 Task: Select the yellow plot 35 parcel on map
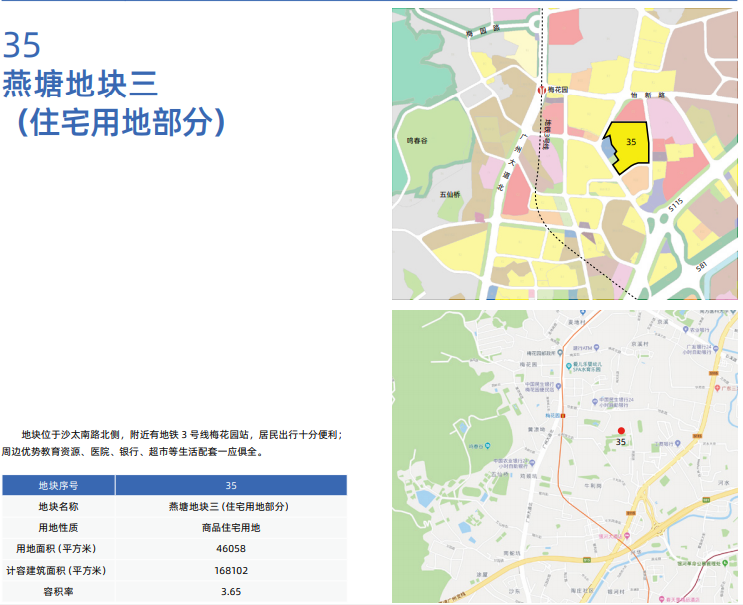click(x=628, y=145)
